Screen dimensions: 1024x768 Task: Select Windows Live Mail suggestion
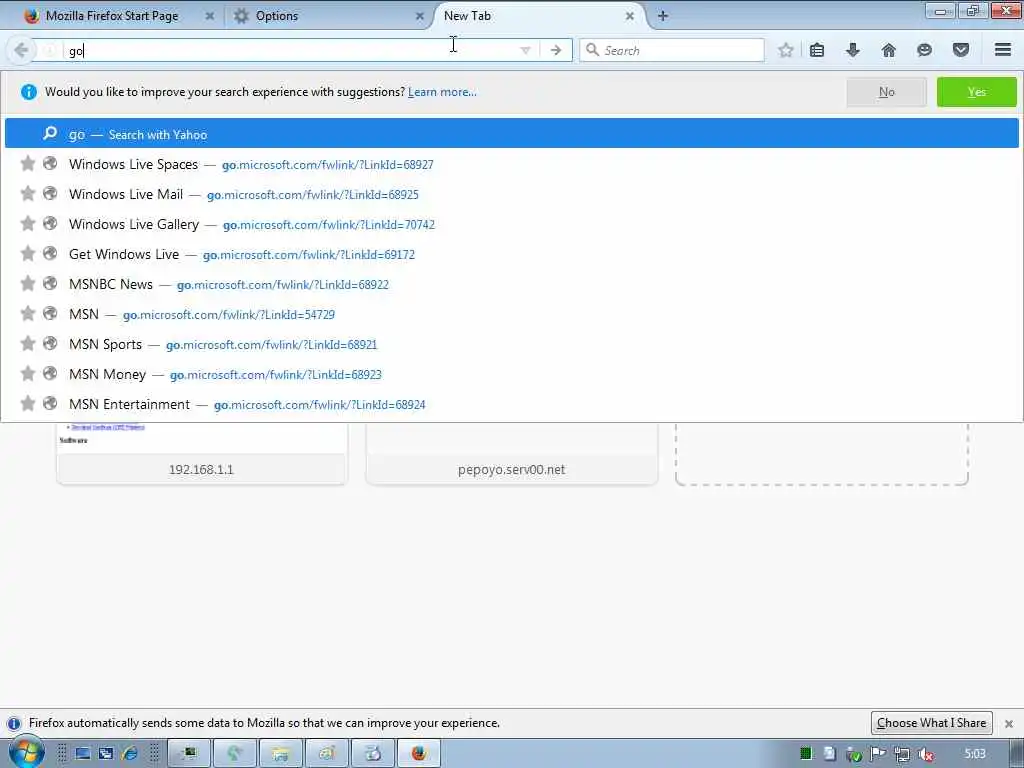click(x=511, y=195)
